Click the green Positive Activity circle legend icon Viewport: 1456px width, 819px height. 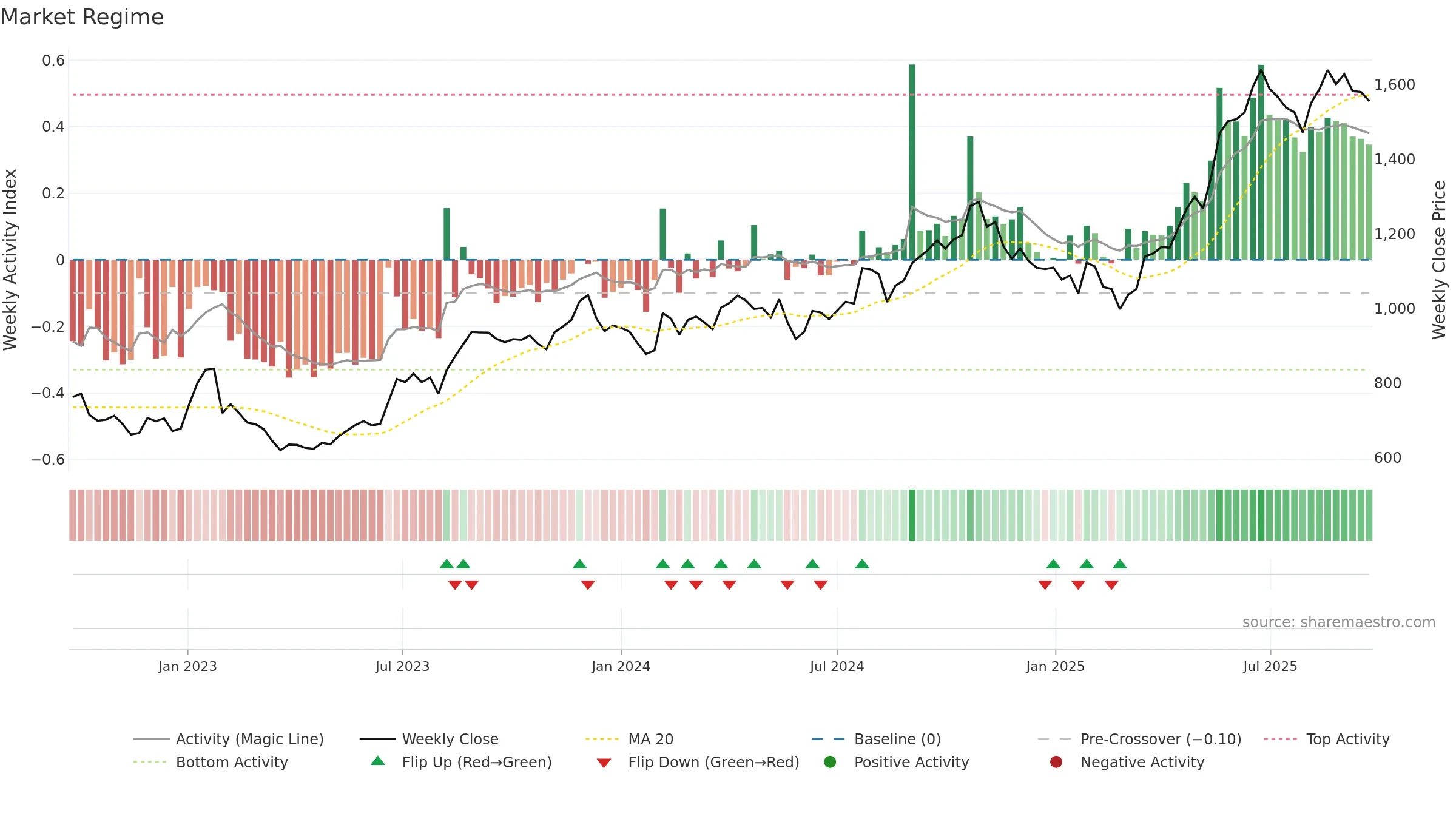[x=830, y=762]
